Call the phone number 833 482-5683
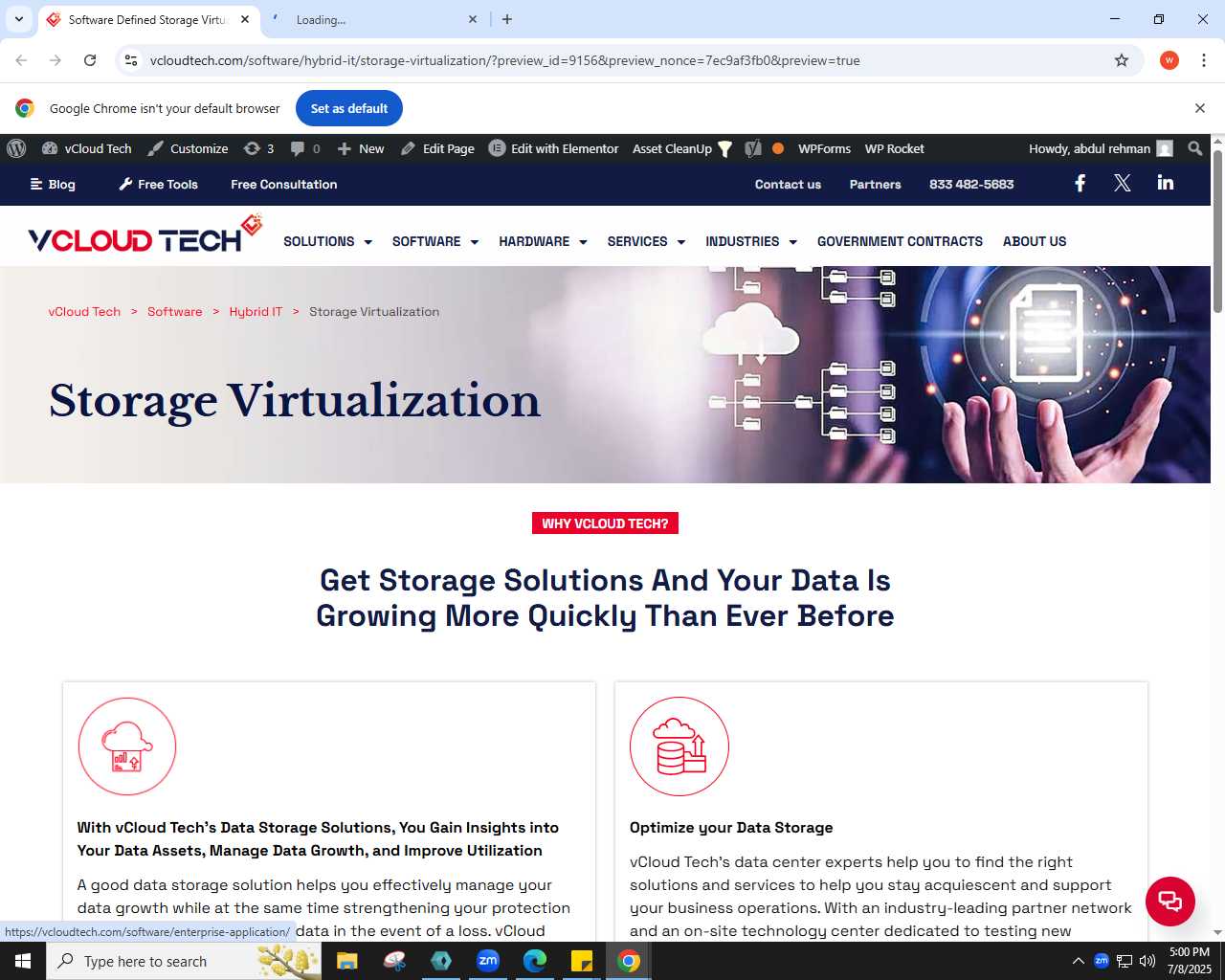The width and height of the screenshot is (1225, 980). [971, 185]
